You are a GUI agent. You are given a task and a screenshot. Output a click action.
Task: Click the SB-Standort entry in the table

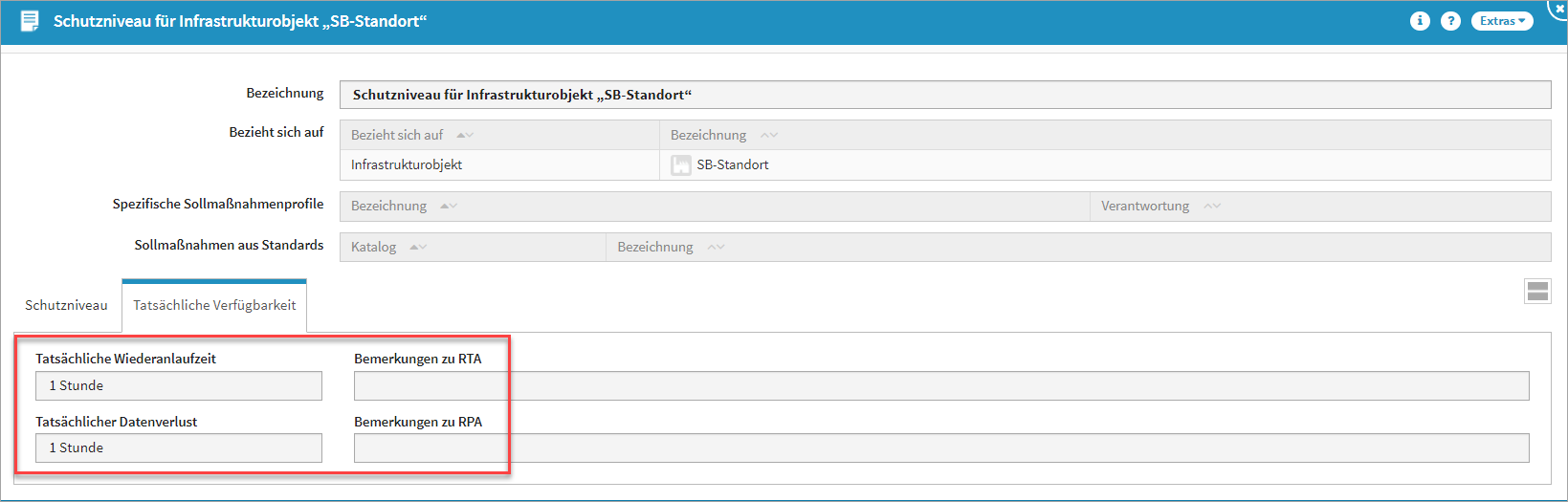pos(733,165)
